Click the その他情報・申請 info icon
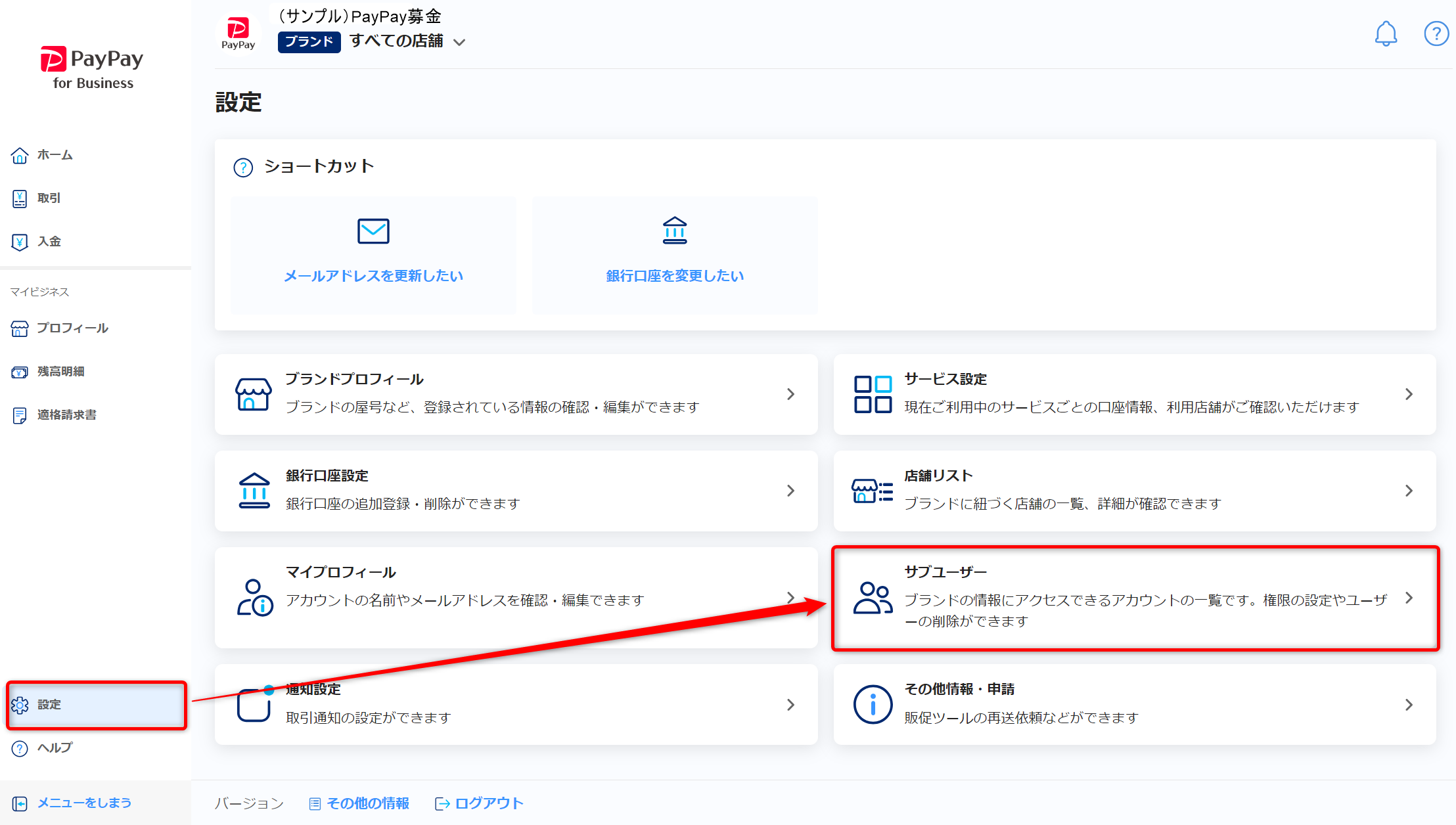The width and height of the screenshot is (1456, 825). point(873,705)
